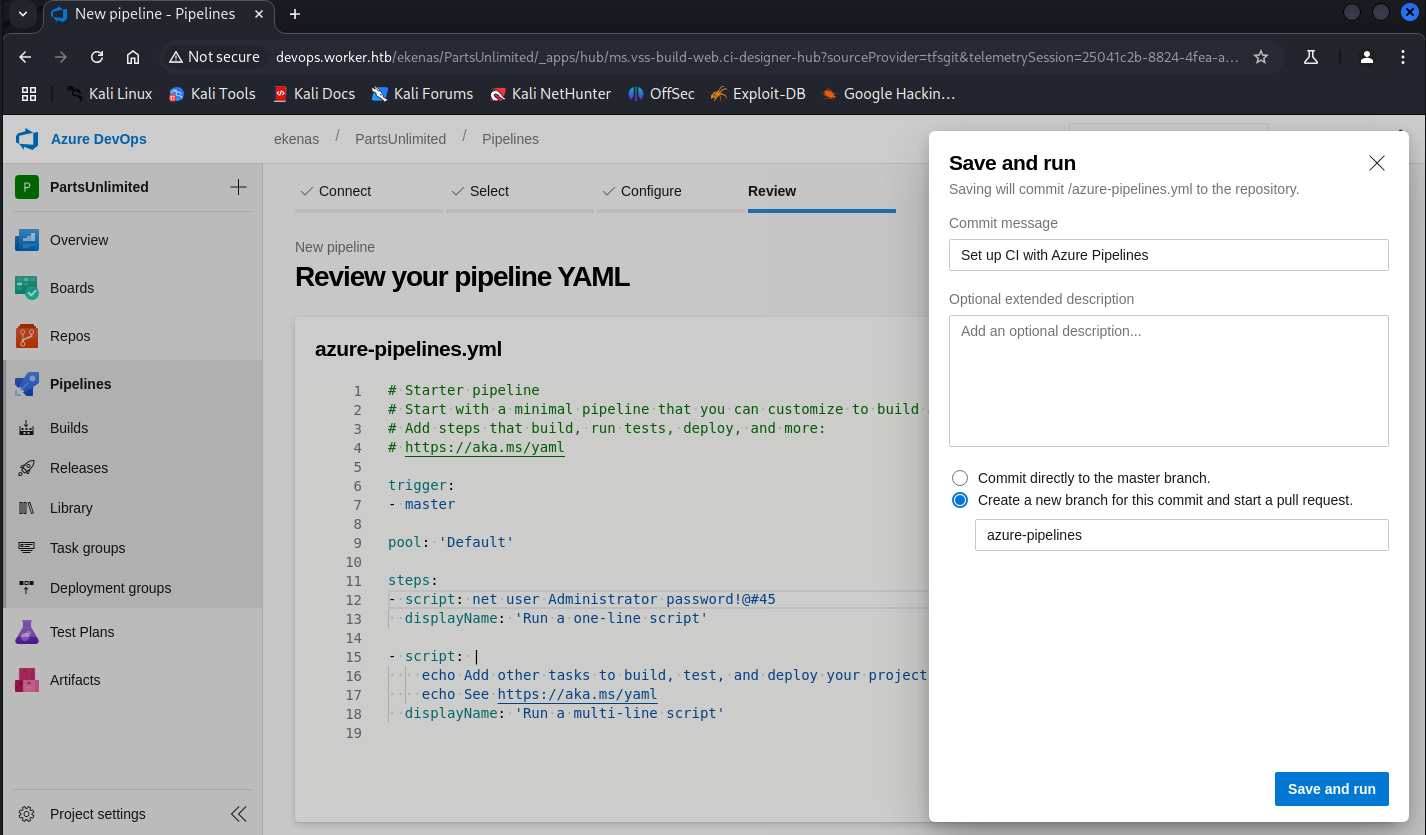Open the Kali Linux bookmark
1426x835 pixels.
[109, 93]
